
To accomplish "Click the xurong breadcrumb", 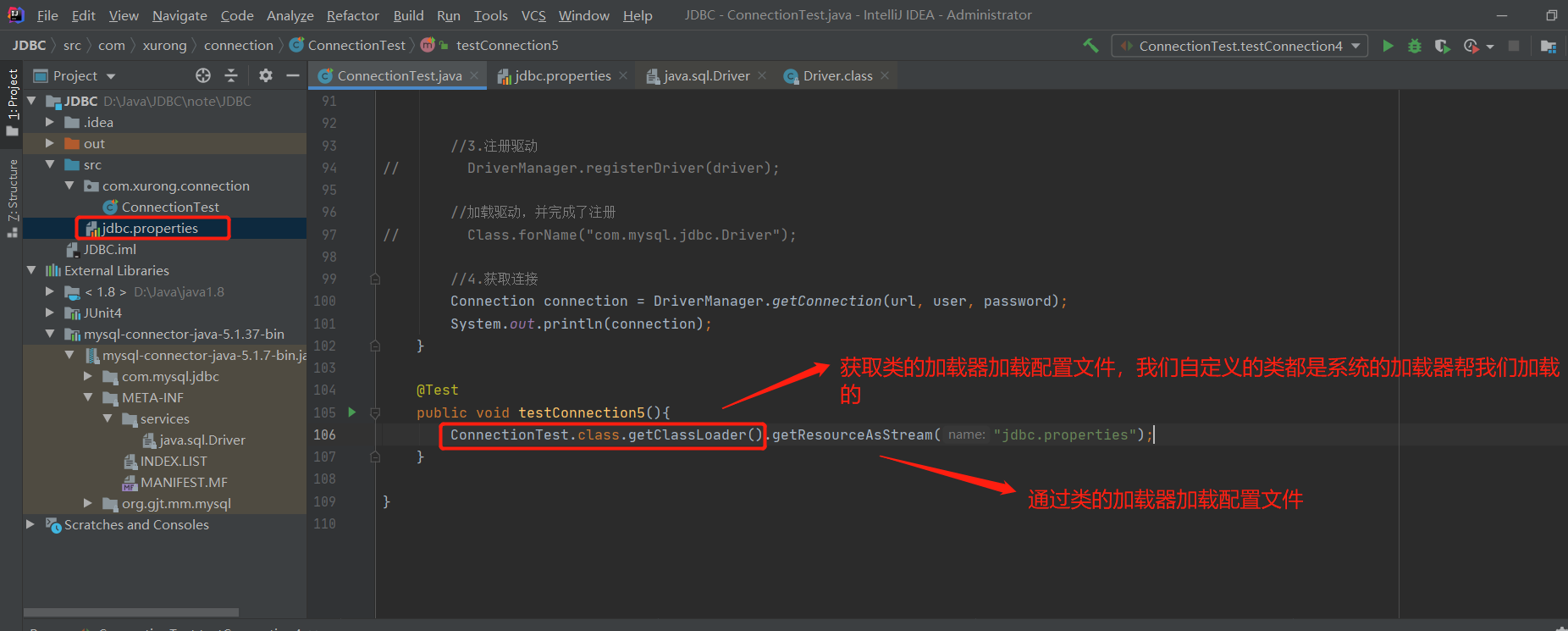I will (164, 46).
